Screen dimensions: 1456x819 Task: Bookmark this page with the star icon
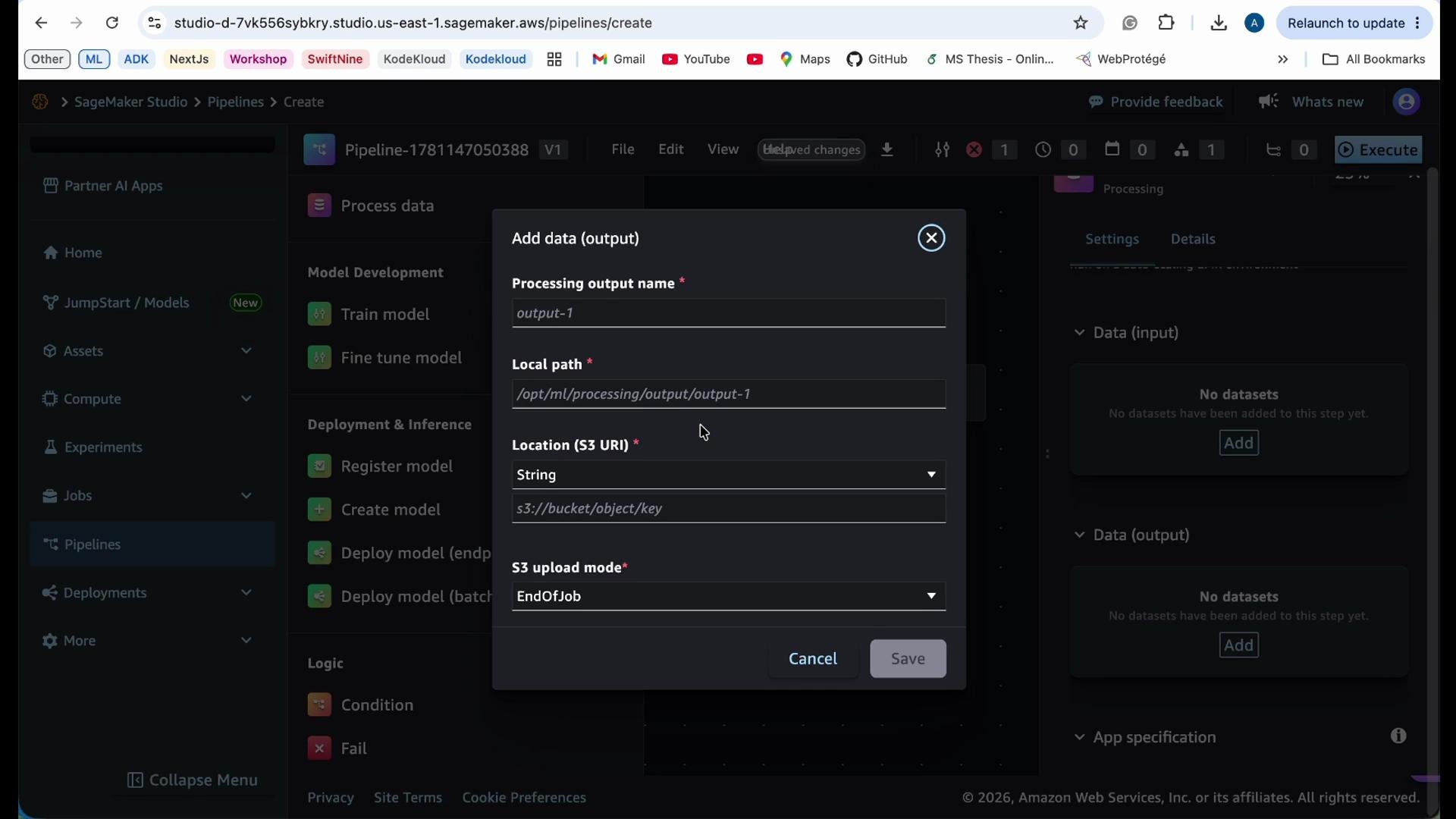coord(1081,23)
